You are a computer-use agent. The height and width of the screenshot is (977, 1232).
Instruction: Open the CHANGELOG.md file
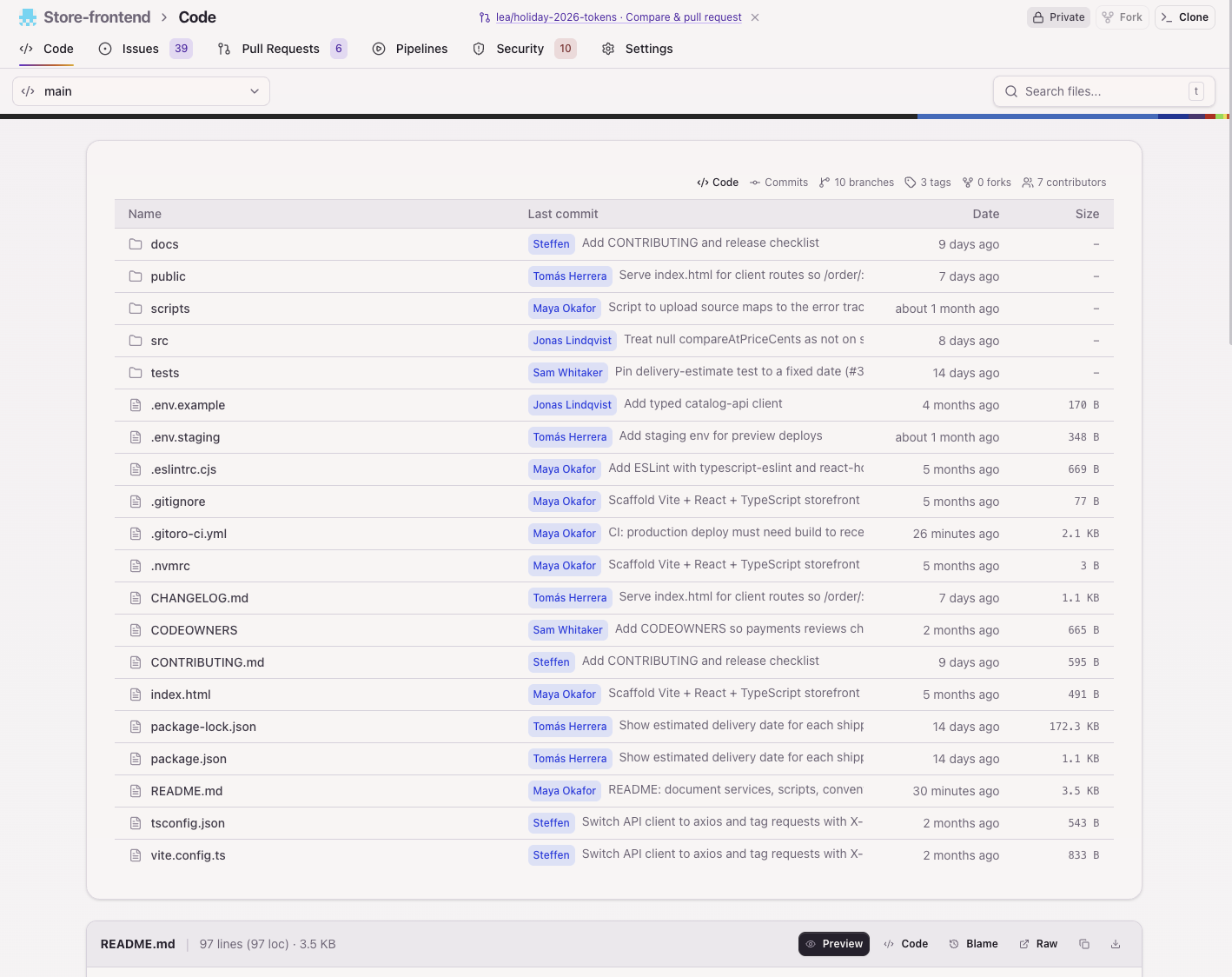coord(200,598)
